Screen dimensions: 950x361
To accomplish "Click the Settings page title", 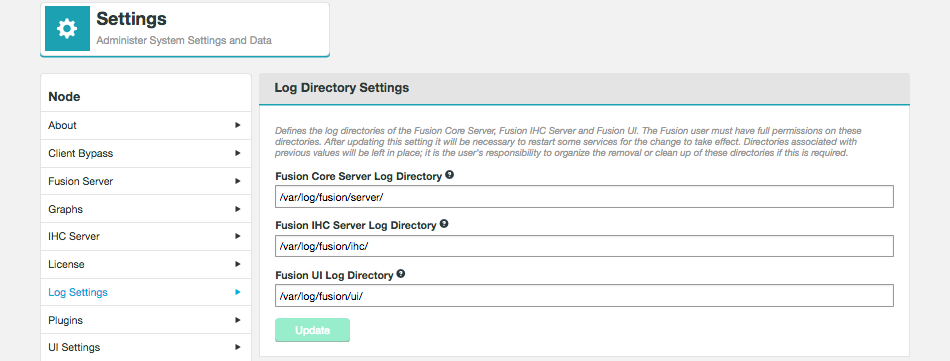I will [x=131, y=19].
